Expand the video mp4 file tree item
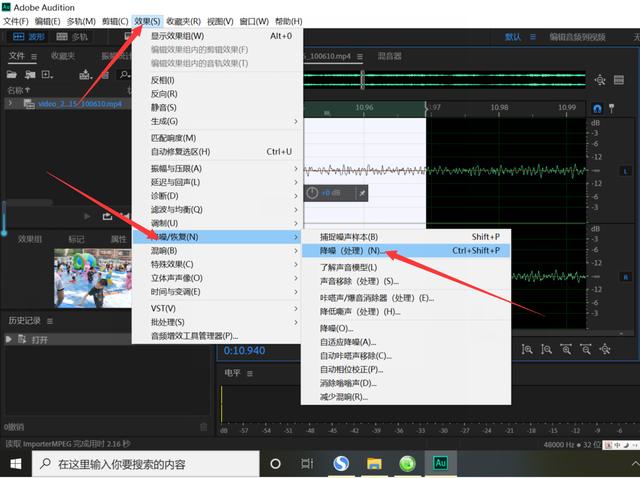The image size is (640, 478). pos(11,104)
